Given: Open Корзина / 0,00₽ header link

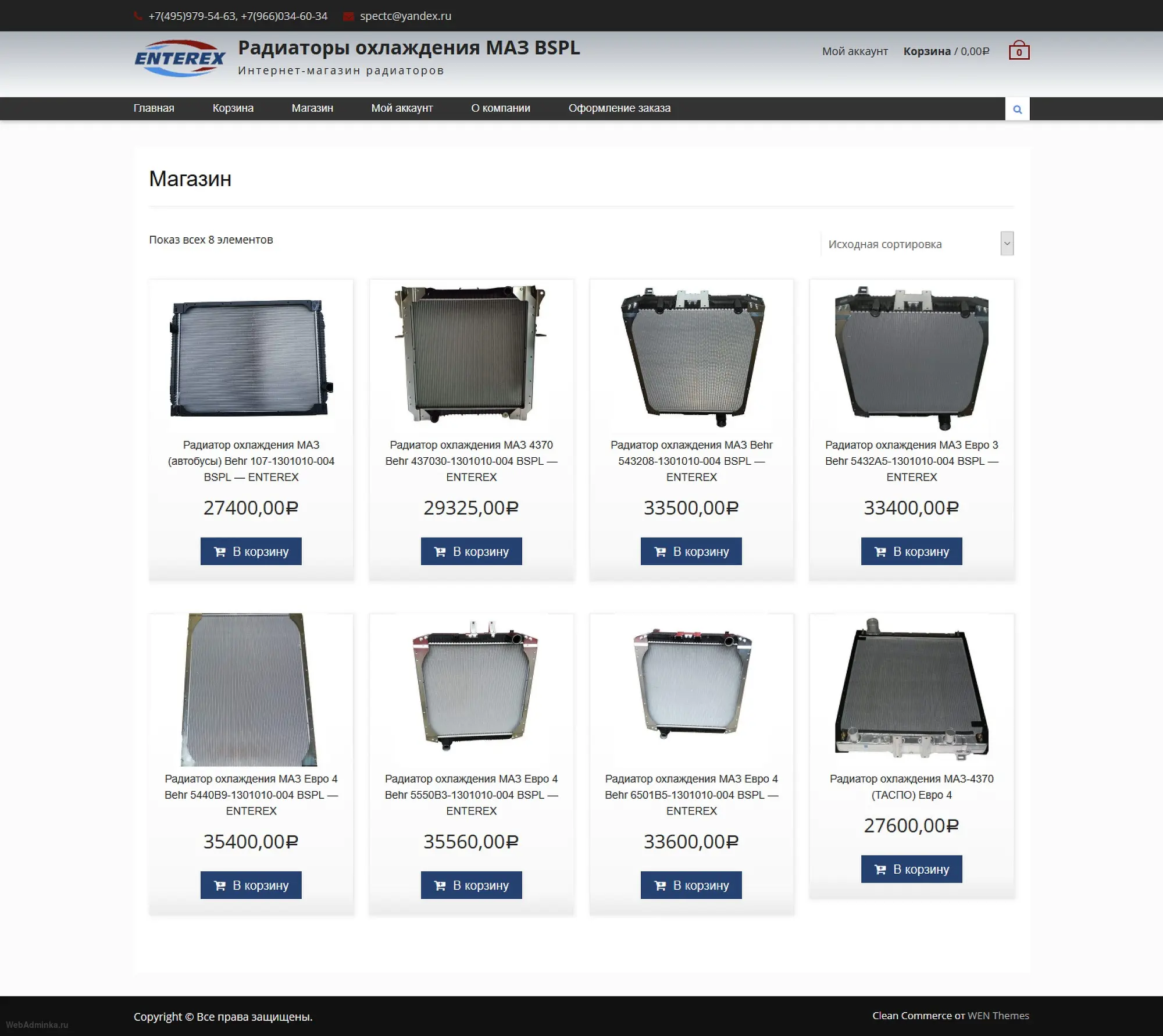Looking at the screenshot, I should [946, 51].
